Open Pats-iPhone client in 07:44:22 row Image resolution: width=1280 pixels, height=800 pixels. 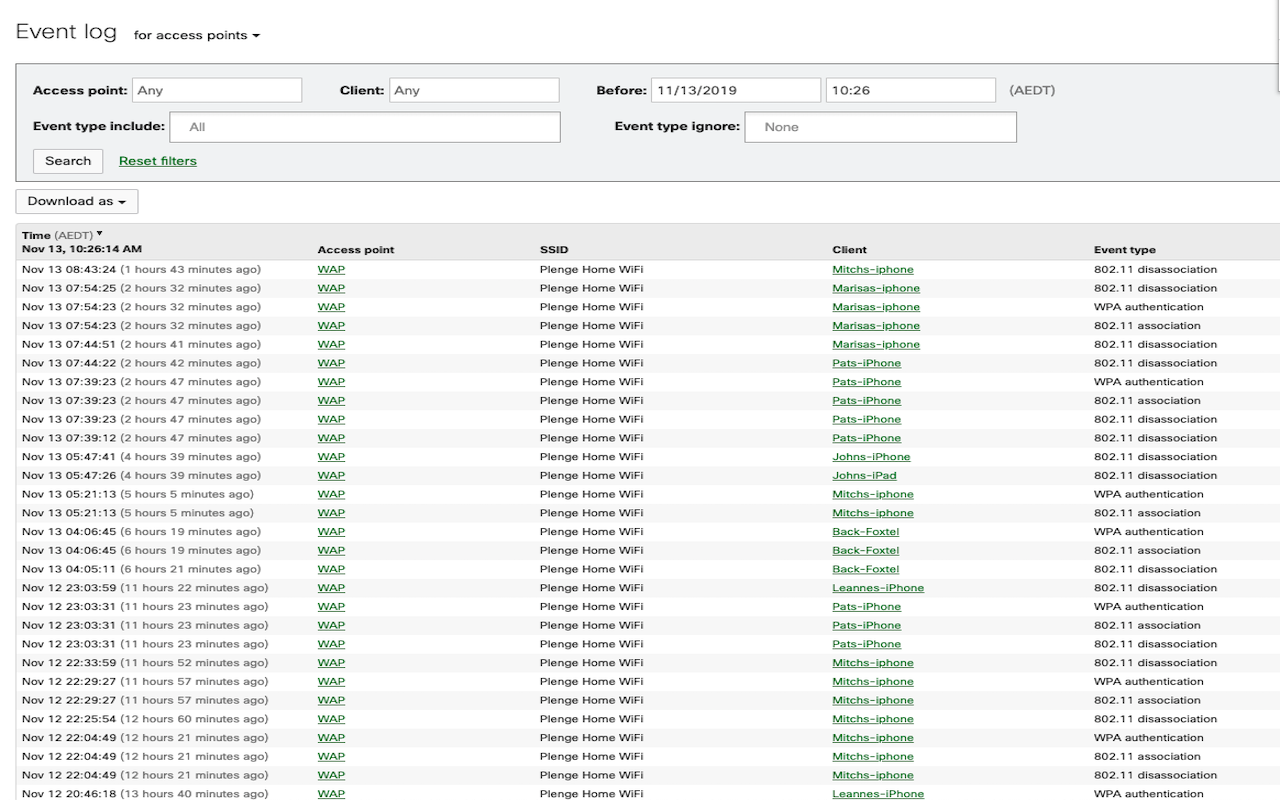(x=867, y=363)
